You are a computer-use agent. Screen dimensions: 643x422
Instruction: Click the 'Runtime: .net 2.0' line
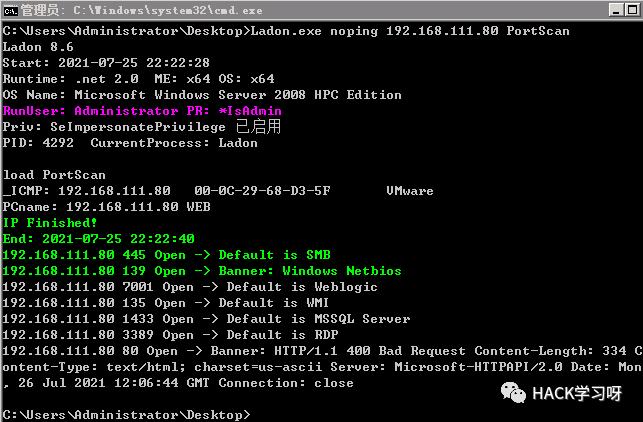point(139,79)
